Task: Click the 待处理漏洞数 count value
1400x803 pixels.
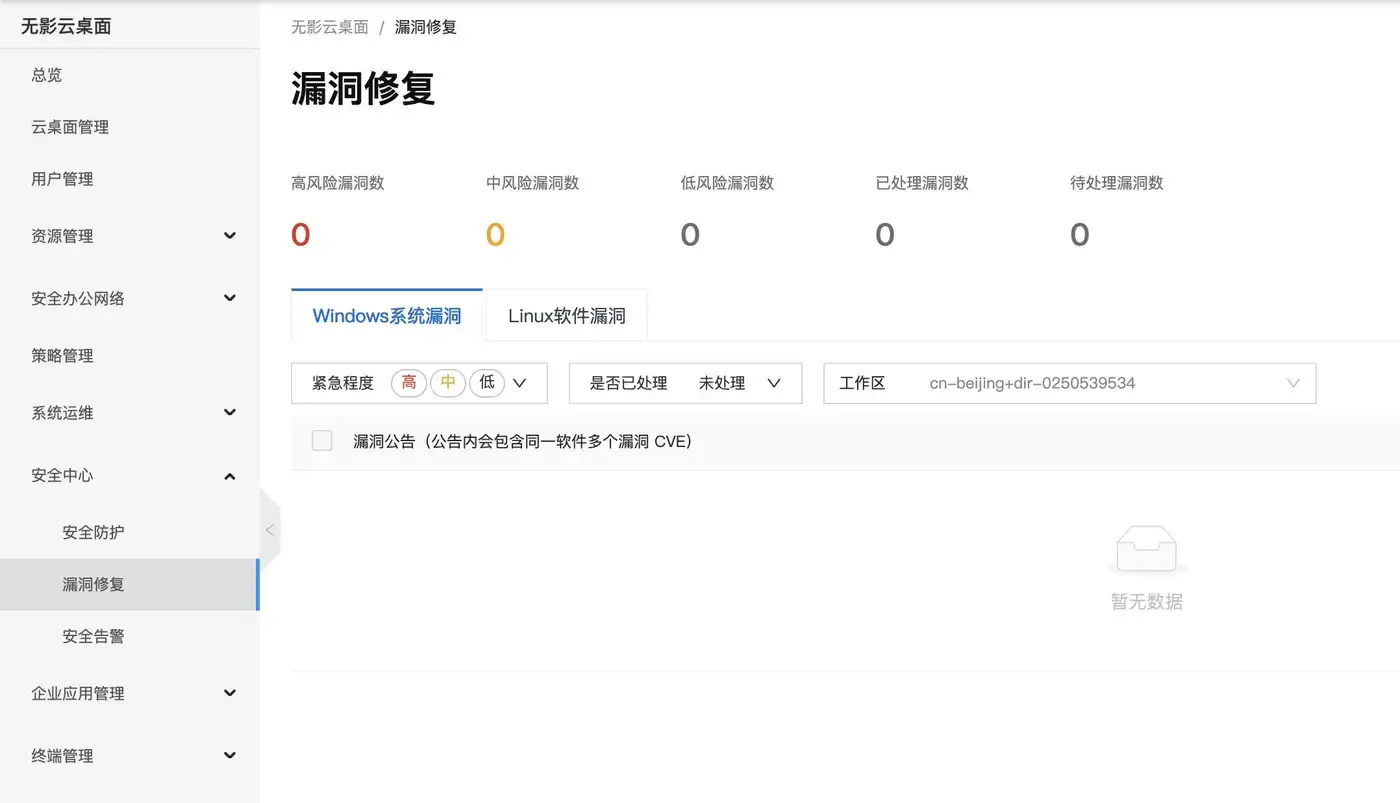Action: coord(1080,235)
